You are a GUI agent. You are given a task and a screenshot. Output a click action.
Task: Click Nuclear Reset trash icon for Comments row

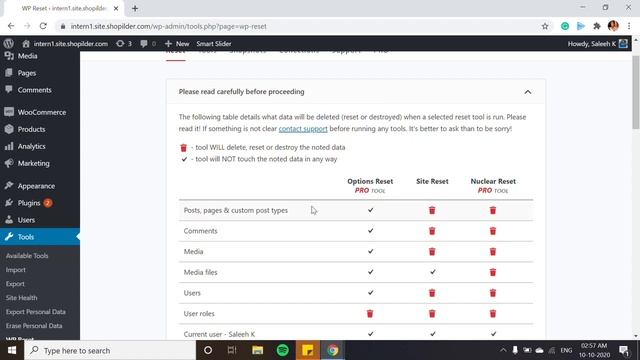(493, 231)
